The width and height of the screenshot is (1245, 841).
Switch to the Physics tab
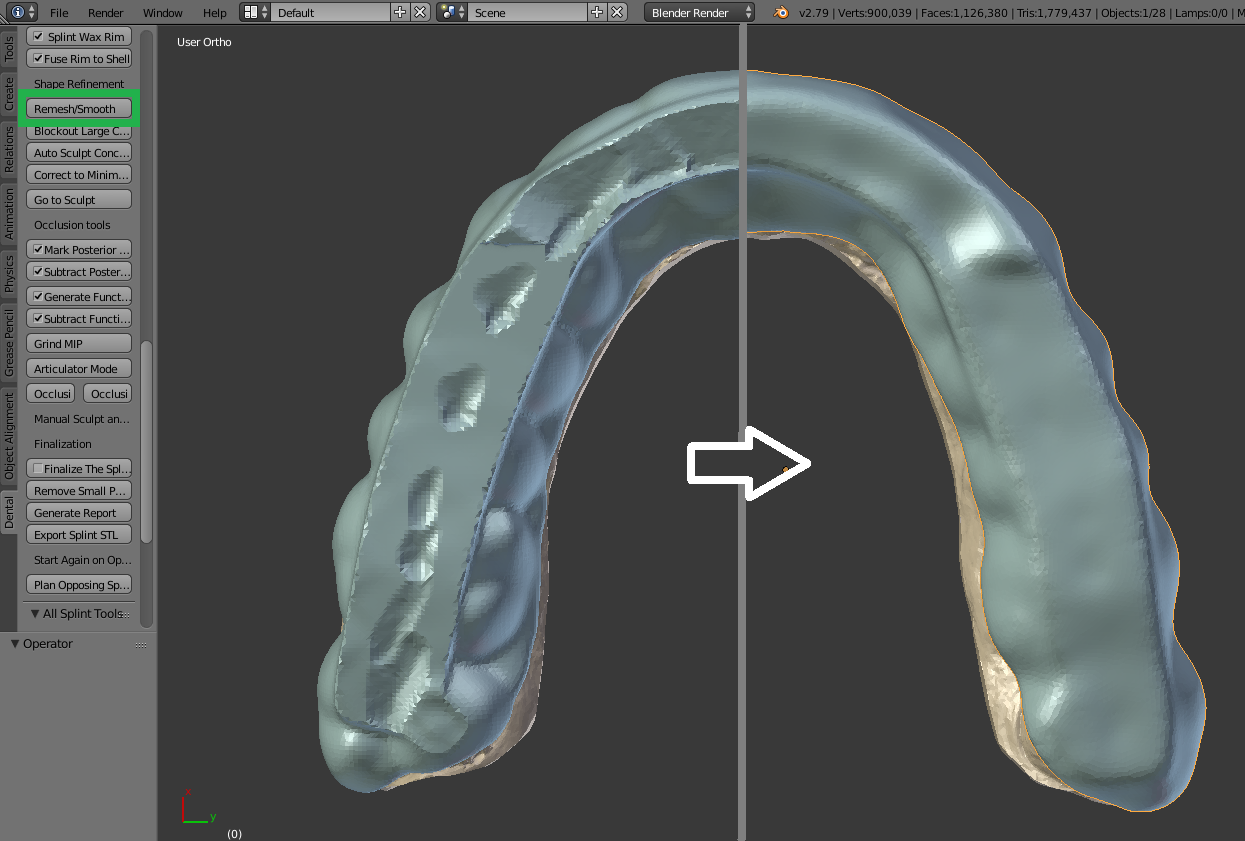tap(9, 274)
